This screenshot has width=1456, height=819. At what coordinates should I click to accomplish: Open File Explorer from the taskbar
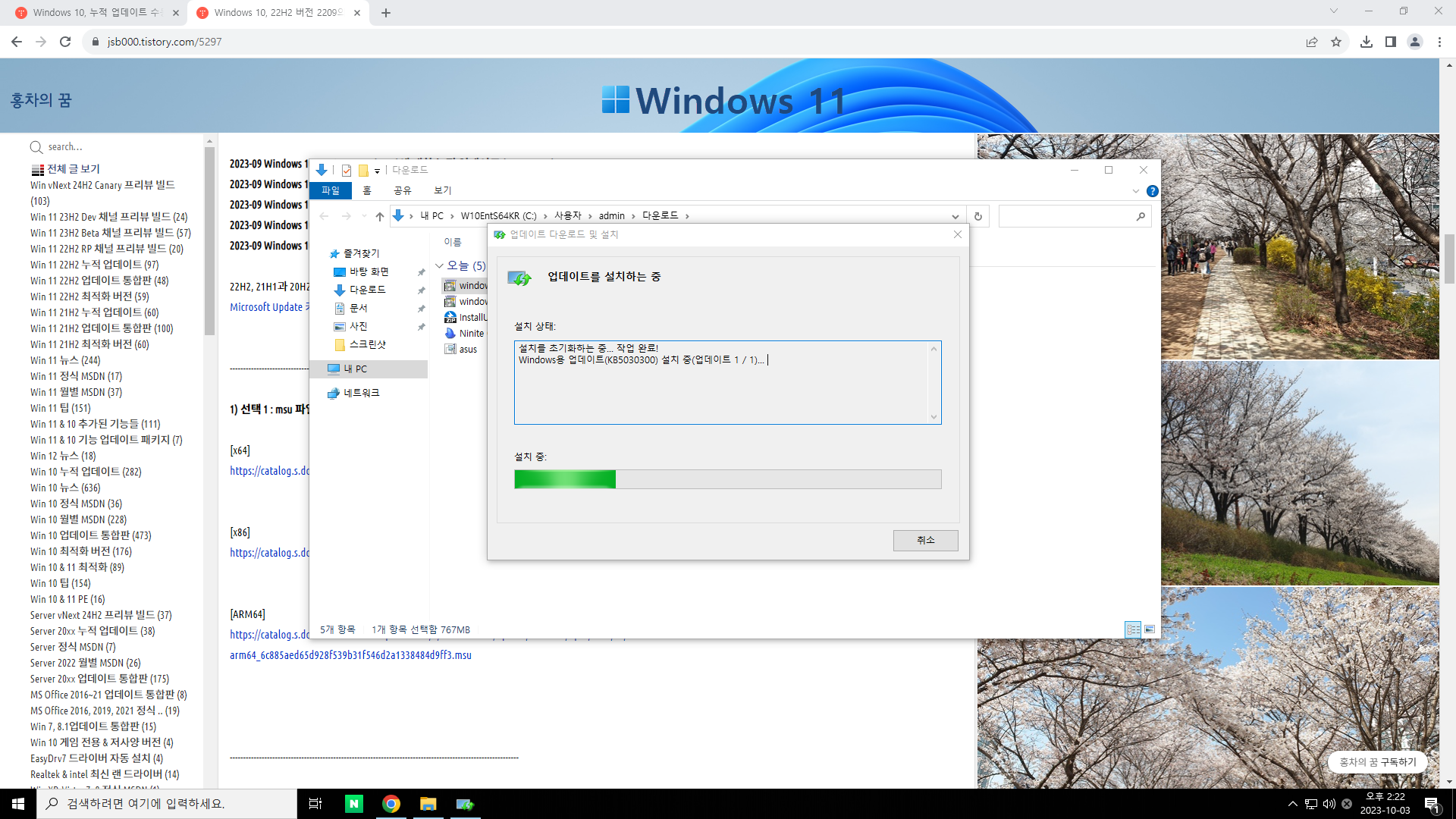tap(428, 804)
